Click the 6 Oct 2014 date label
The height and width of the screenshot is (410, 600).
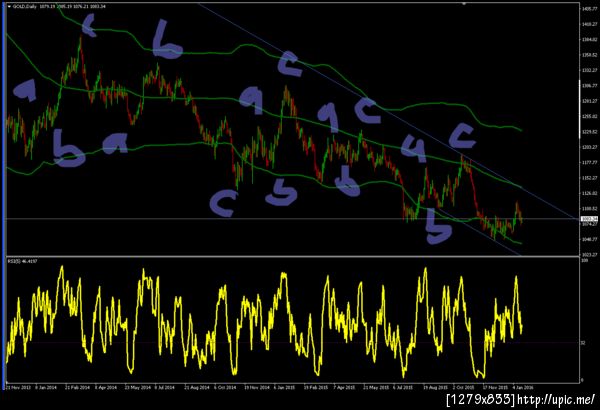pos(225,387)
